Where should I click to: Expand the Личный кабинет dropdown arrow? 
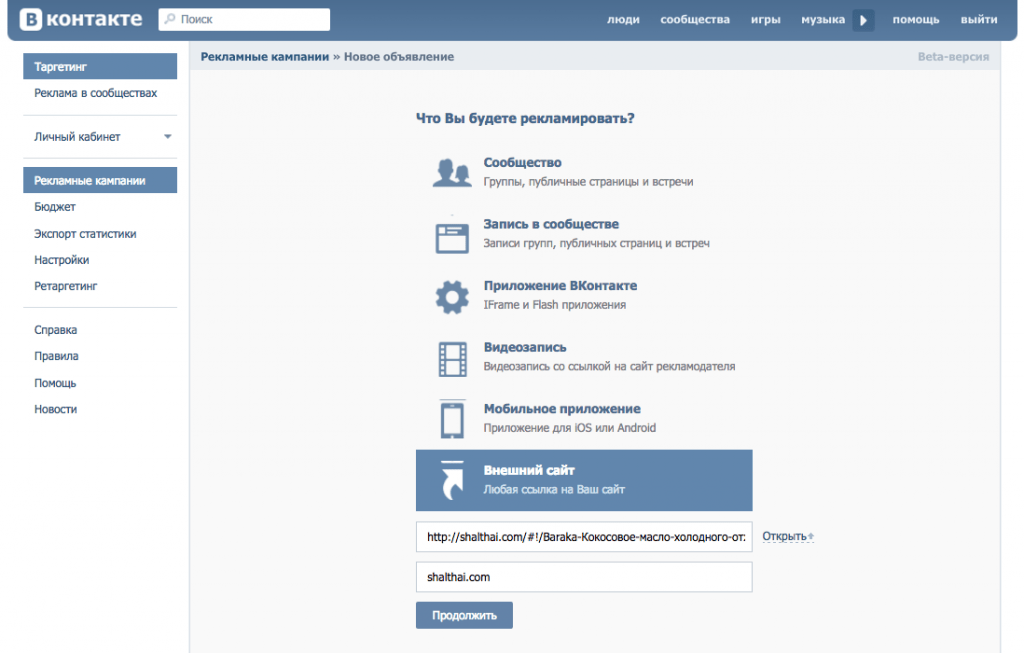click(168, 137)
